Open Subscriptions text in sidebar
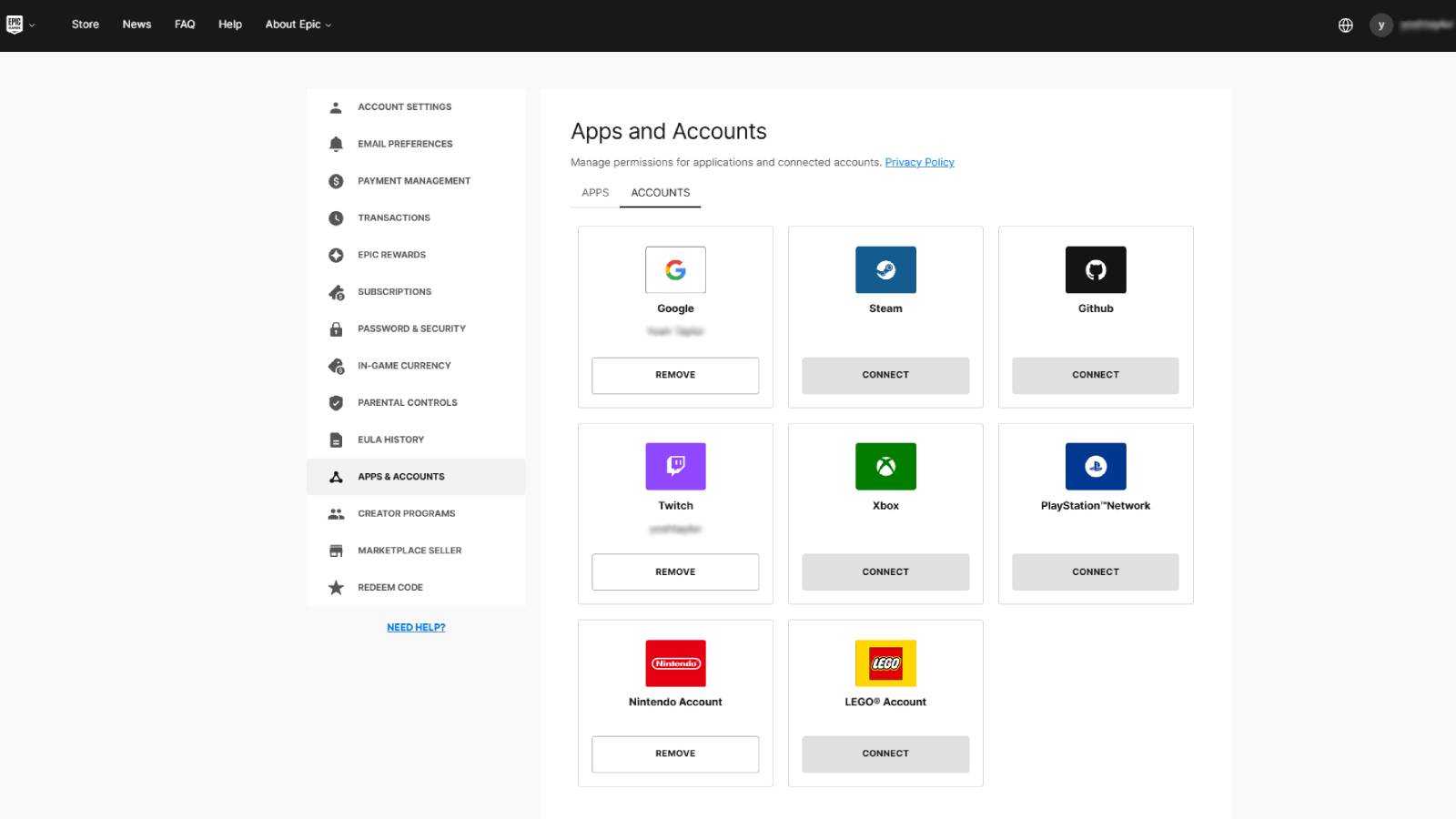Viewport: 1456px width, 819px height. coord(395,292)
